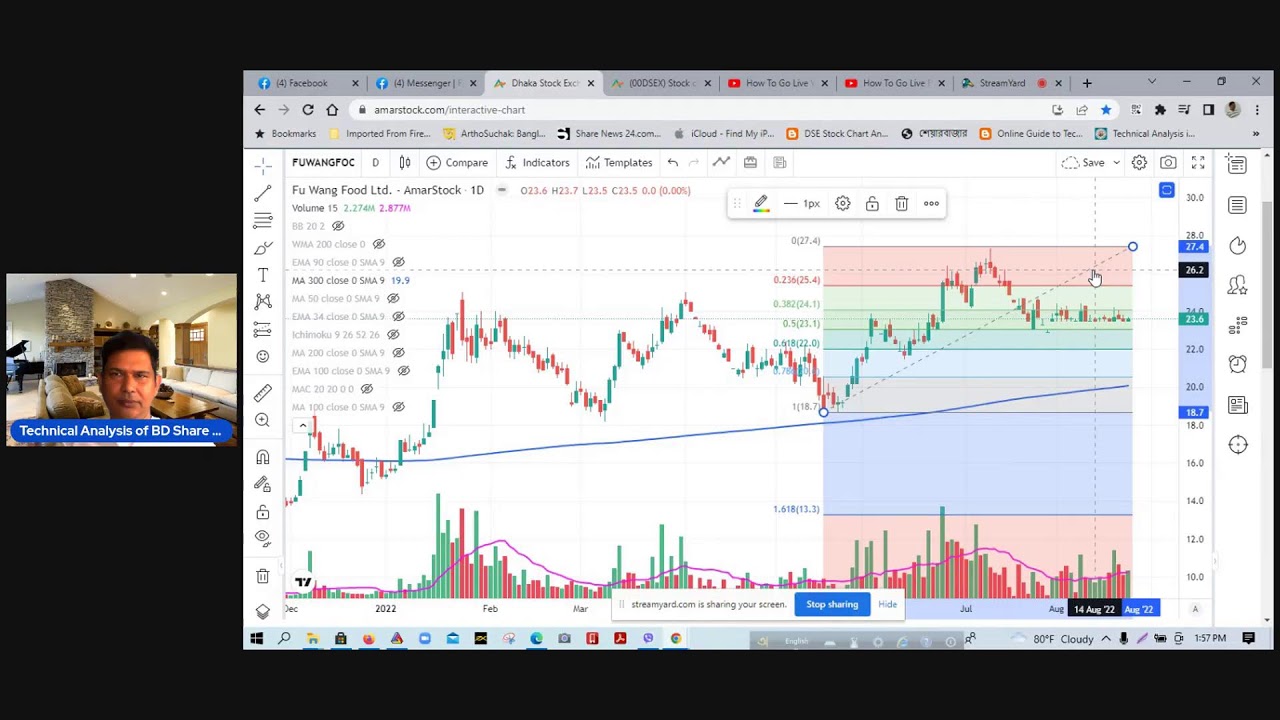Open Chrome tab search chevron
Viewport: 1280px width, 720px height.
(1152, 82)
